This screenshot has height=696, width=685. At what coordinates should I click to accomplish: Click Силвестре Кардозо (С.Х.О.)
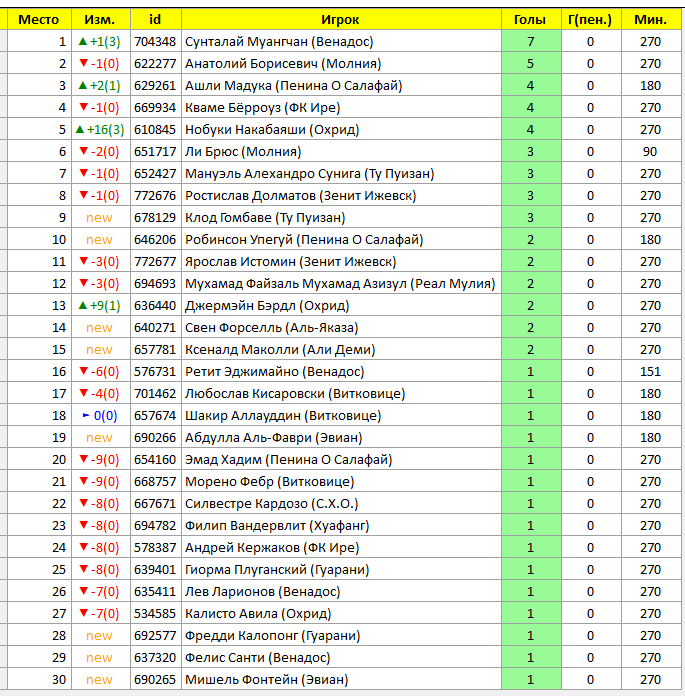(341, 504)
